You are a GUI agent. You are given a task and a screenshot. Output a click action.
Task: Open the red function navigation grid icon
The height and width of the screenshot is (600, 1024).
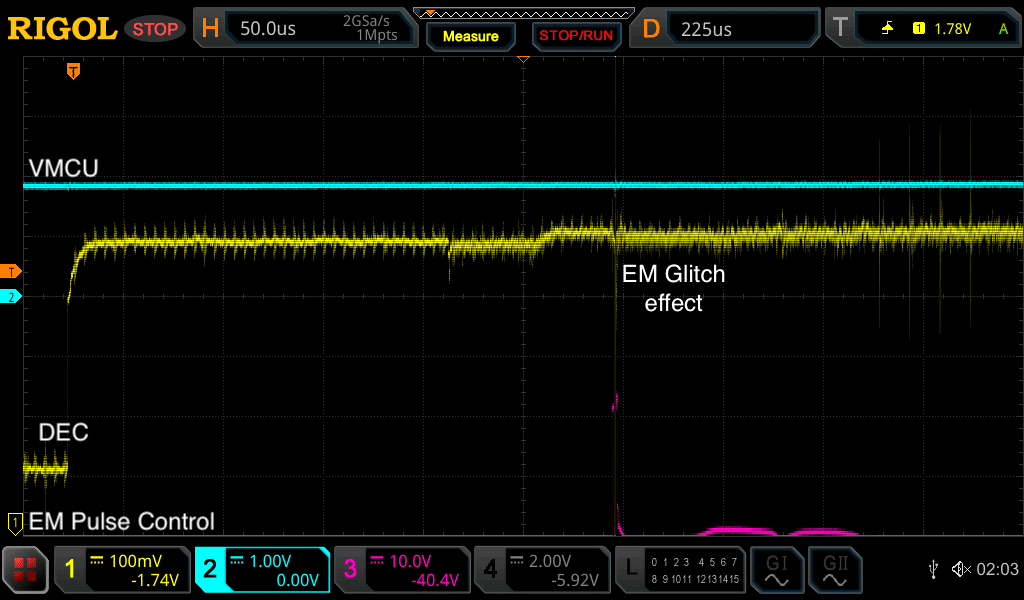tap(26, 570)
